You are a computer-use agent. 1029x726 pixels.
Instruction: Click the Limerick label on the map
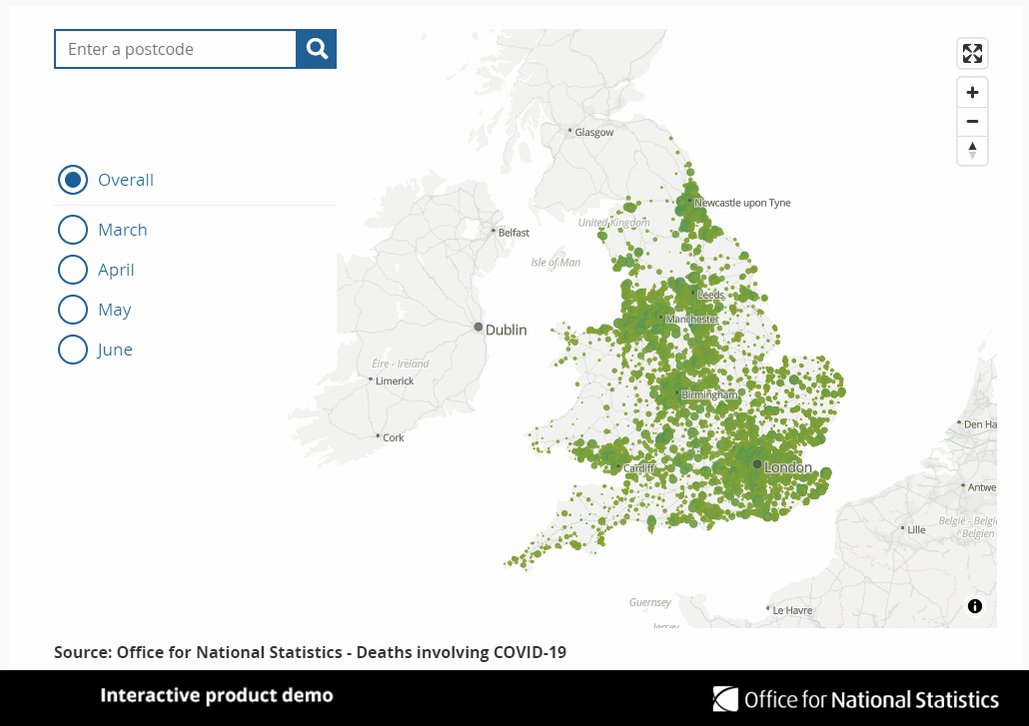coord(394,381)
